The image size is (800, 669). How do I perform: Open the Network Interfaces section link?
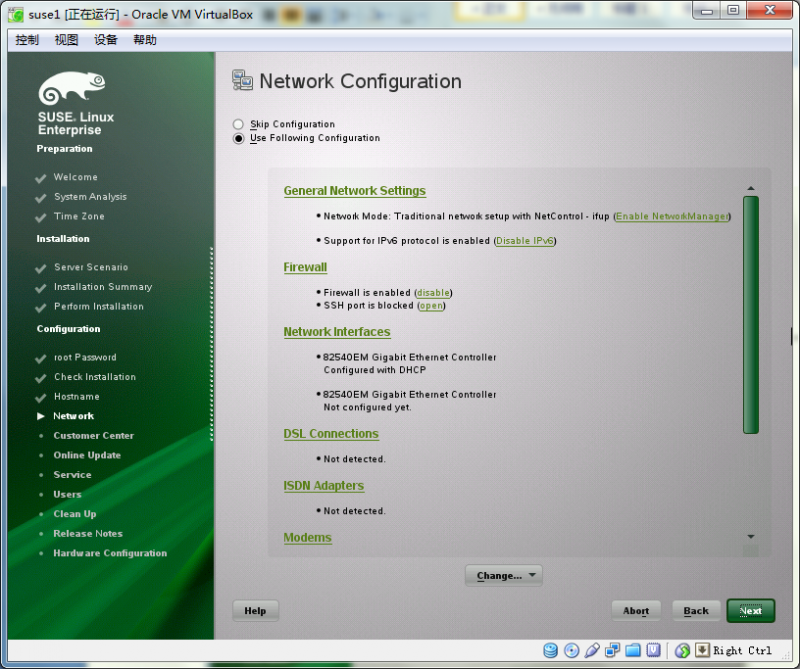pos(337,331)
